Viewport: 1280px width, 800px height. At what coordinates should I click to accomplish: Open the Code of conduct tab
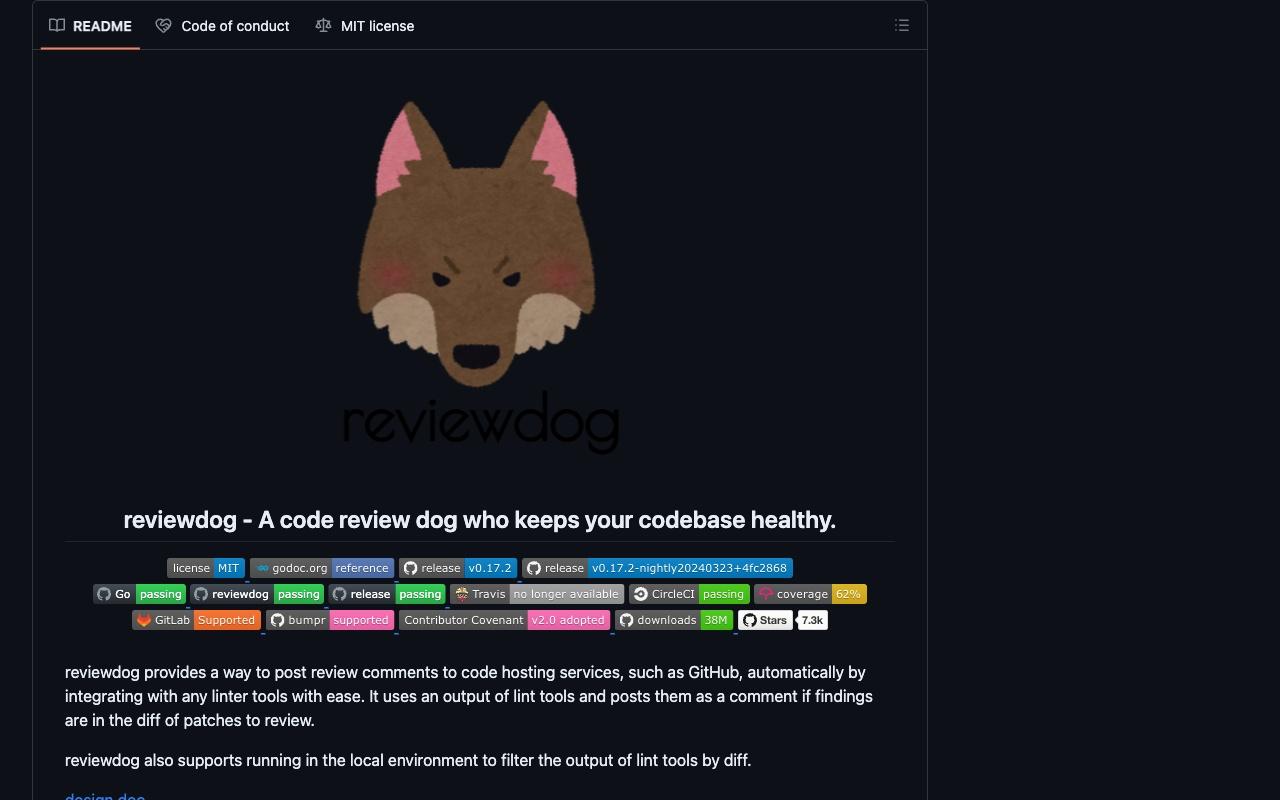[x=222, y=26]
